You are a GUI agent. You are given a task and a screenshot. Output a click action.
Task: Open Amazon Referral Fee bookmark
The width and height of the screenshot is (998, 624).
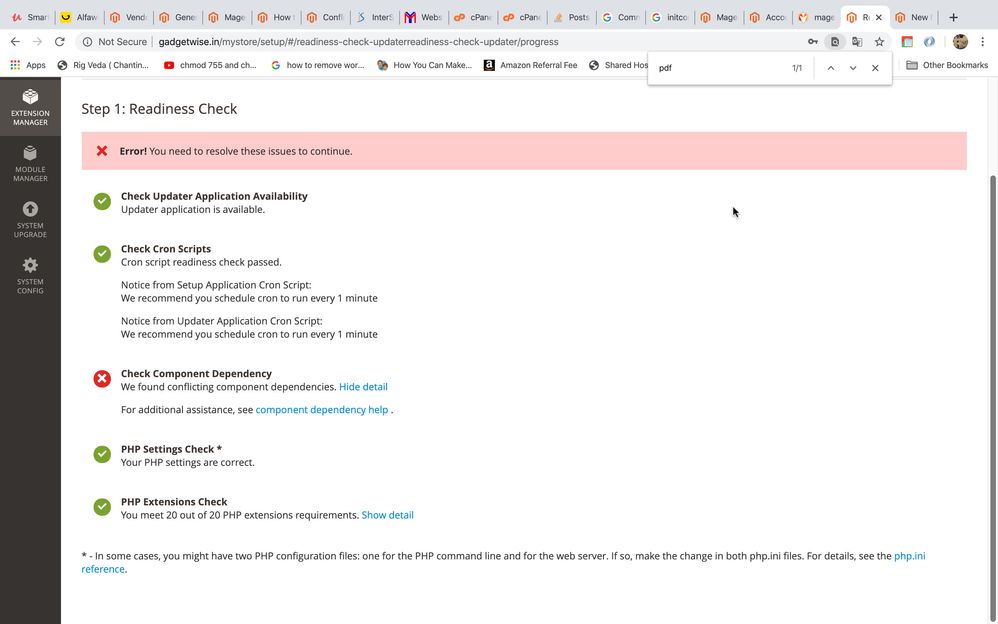[x=530, y=65]
